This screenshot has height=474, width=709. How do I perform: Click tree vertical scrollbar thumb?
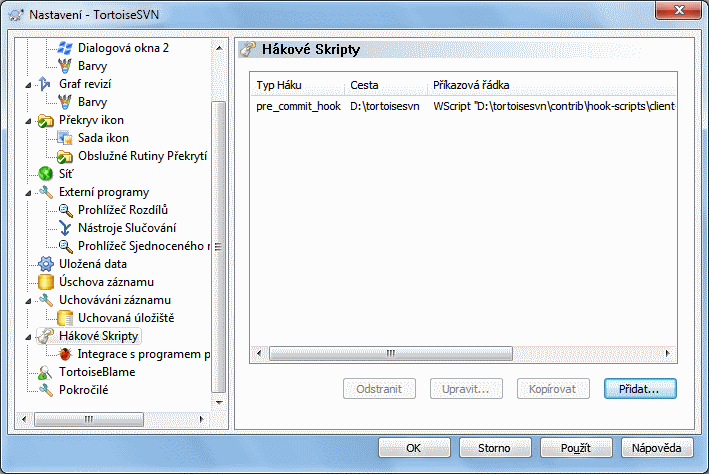[219, 246]
